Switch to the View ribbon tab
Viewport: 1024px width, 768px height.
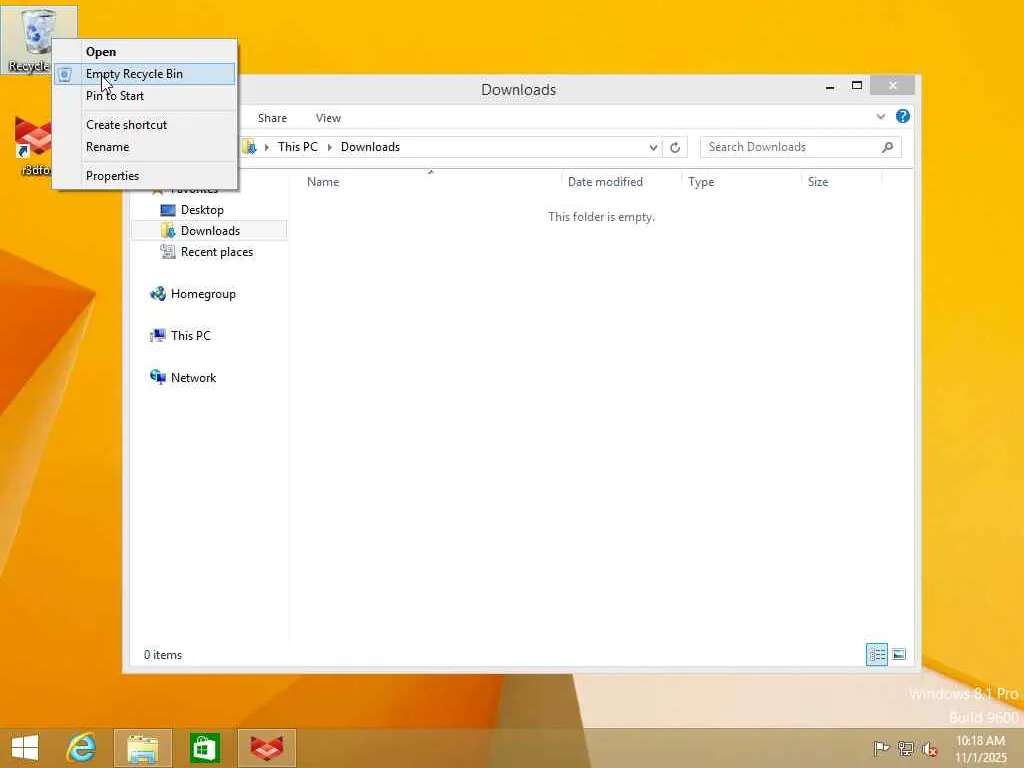(328, 118)
